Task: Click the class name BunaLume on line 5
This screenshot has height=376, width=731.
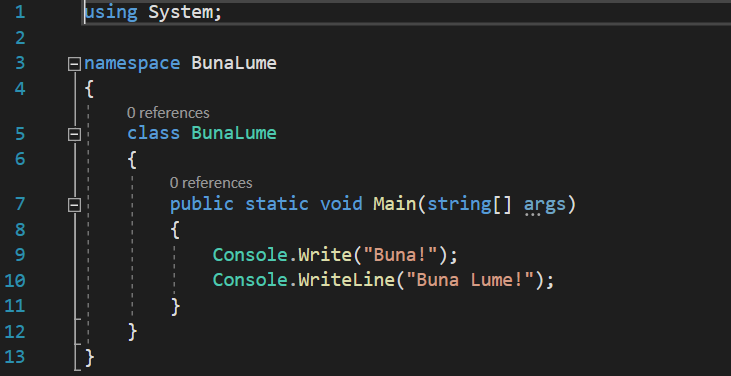Action: (x=234, y=133)
